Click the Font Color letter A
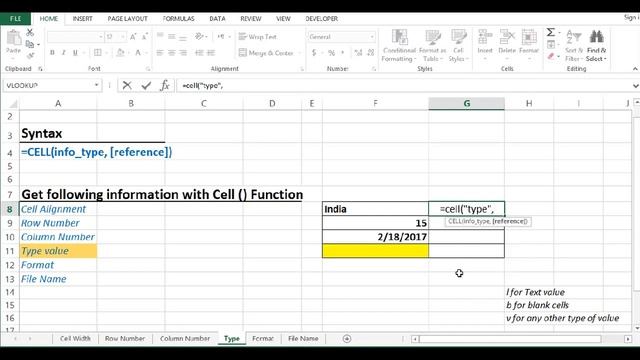Viewport: 640px width, 360px height. 138,53
